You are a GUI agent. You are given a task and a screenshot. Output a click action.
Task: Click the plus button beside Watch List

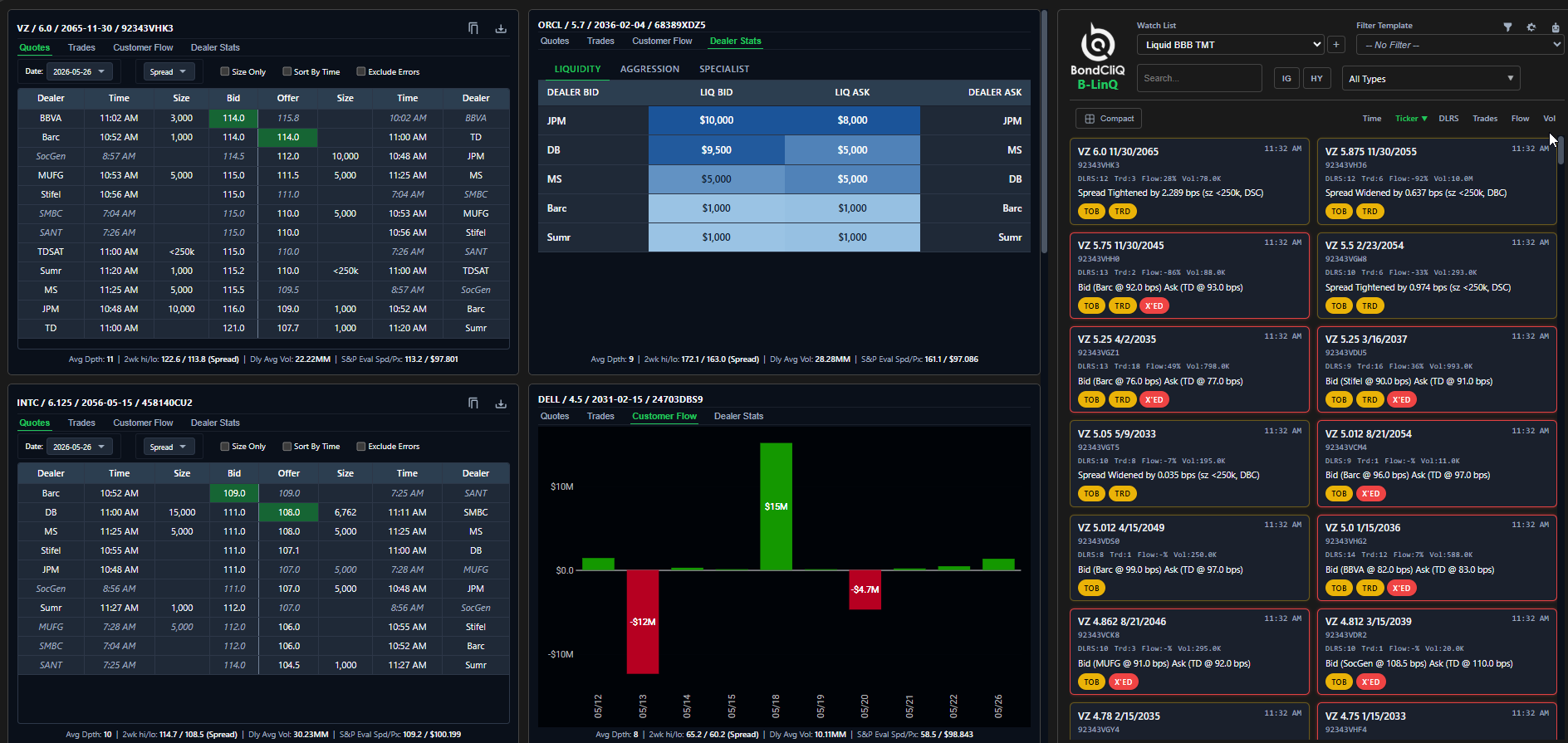(1336, 45)
